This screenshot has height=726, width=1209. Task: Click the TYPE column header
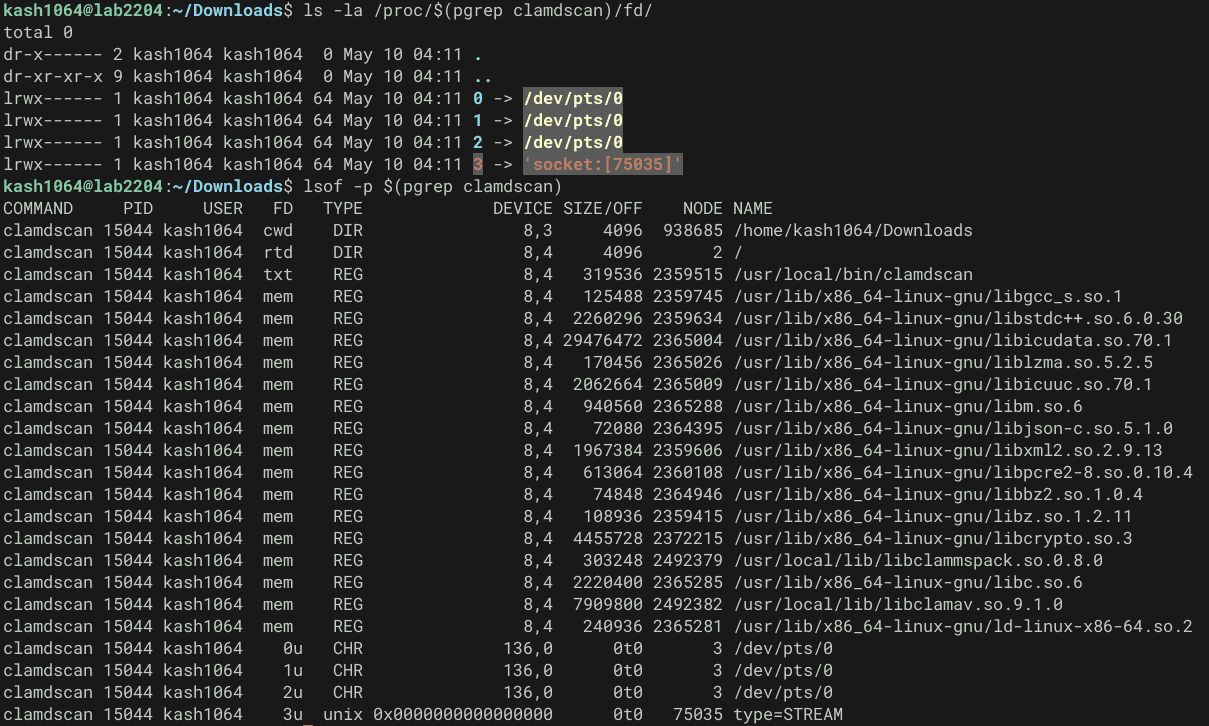(343, 208)
